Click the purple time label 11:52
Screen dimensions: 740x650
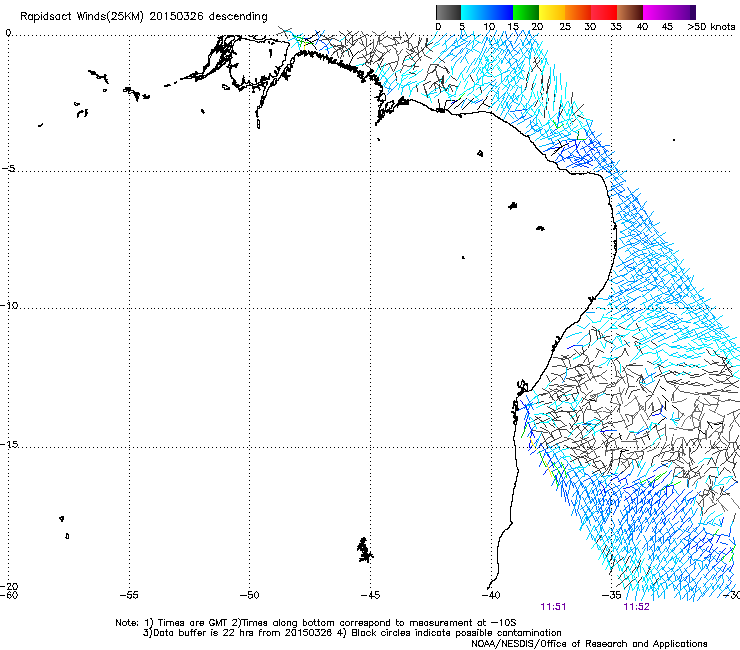[636, 607]
